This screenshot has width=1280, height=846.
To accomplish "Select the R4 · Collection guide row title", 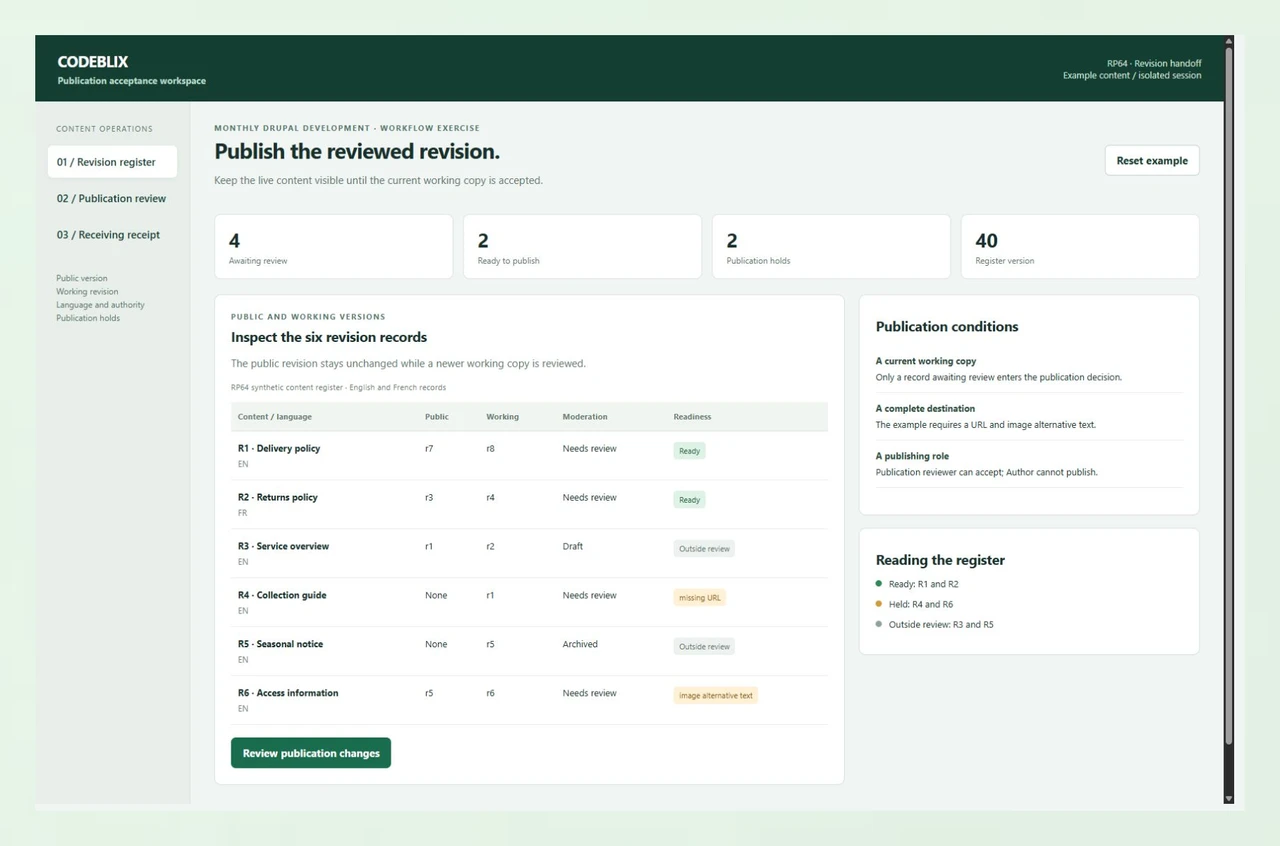I will point(282,595).
